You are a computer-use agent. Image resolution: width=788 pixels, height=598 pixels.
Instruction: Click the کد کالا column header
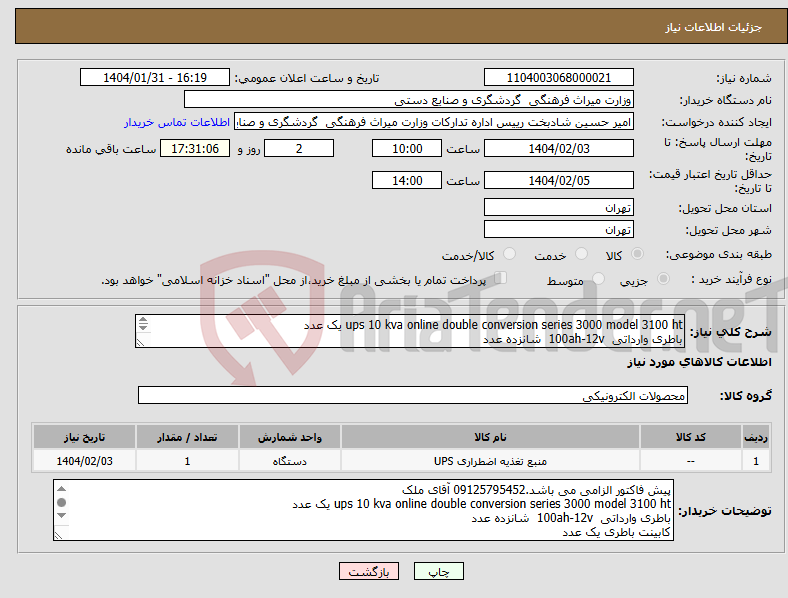(x=691, y=437)
